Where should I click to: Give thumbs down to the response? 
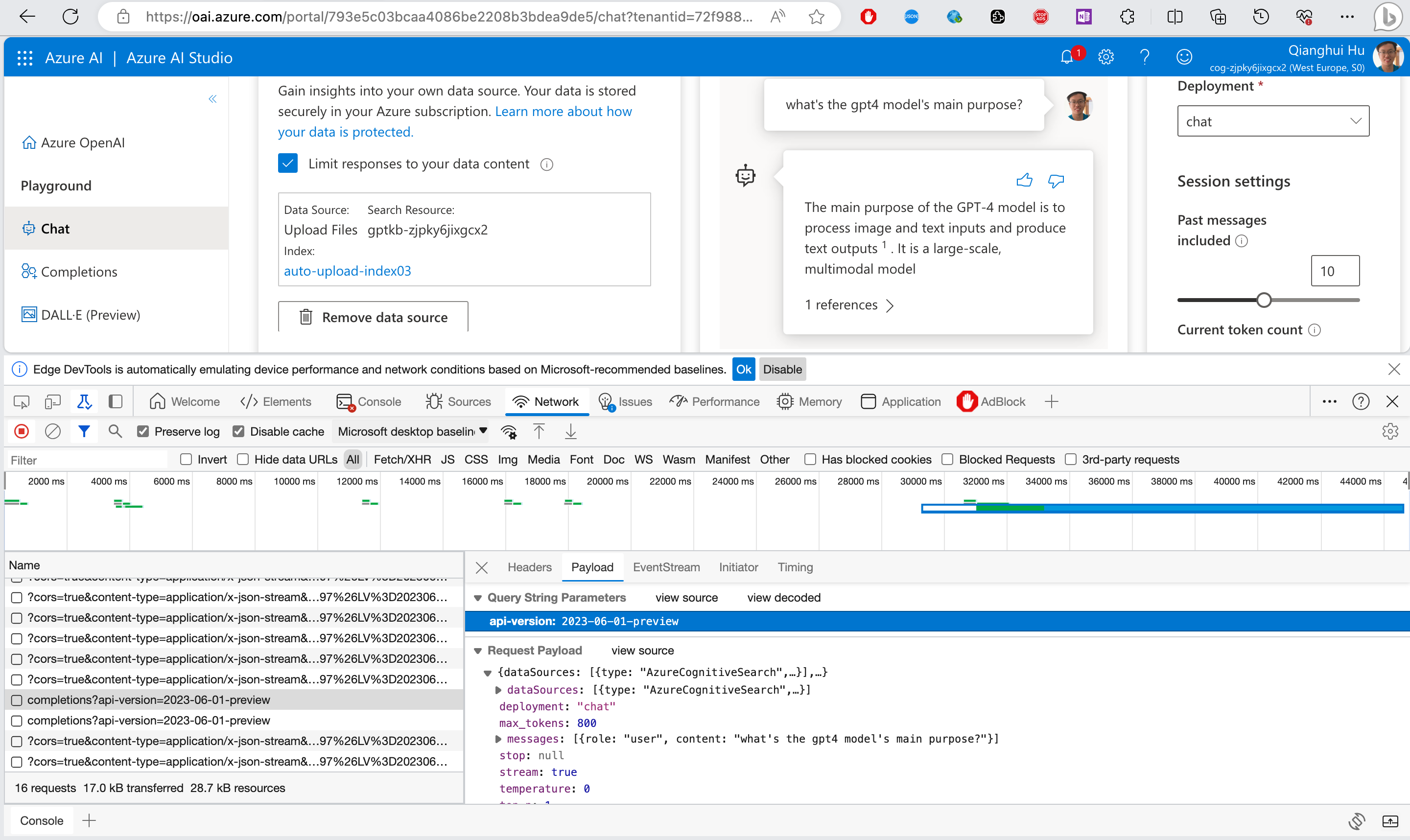coord(1056,181)
